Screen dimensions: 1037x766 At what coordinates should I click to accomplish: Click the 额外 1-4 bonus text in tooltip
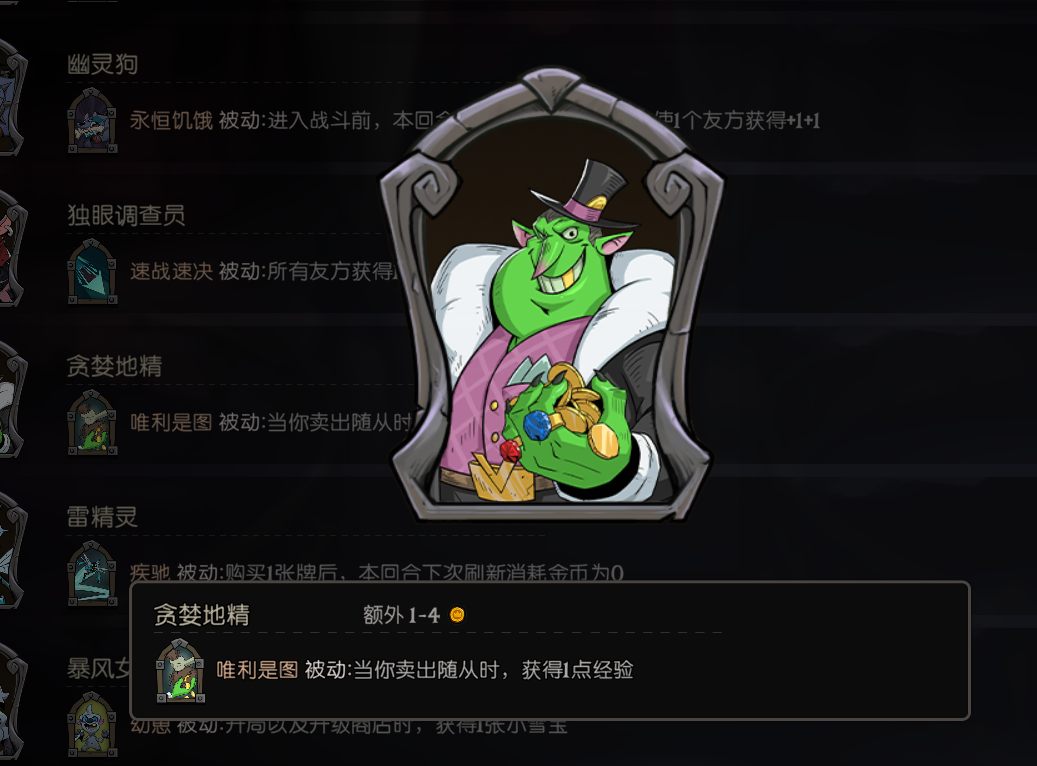point(401,615)
